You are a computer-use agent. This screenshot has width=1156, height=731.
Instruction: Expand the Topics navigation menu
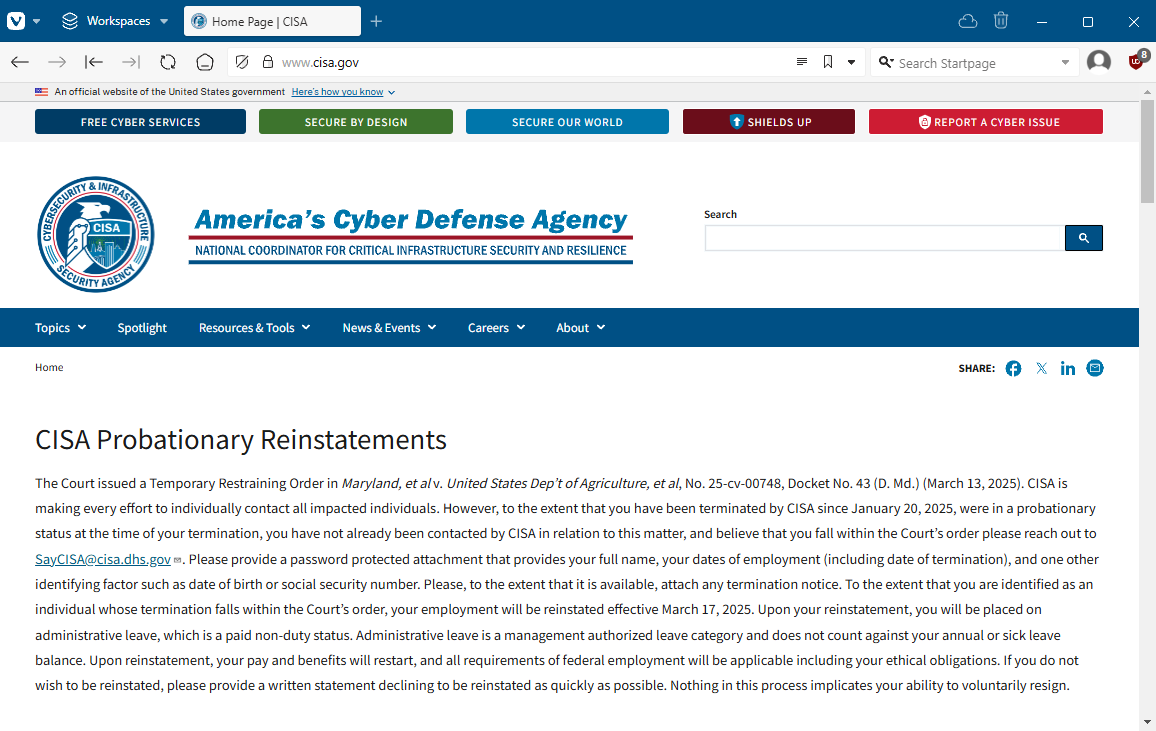(x=60, y=328)
